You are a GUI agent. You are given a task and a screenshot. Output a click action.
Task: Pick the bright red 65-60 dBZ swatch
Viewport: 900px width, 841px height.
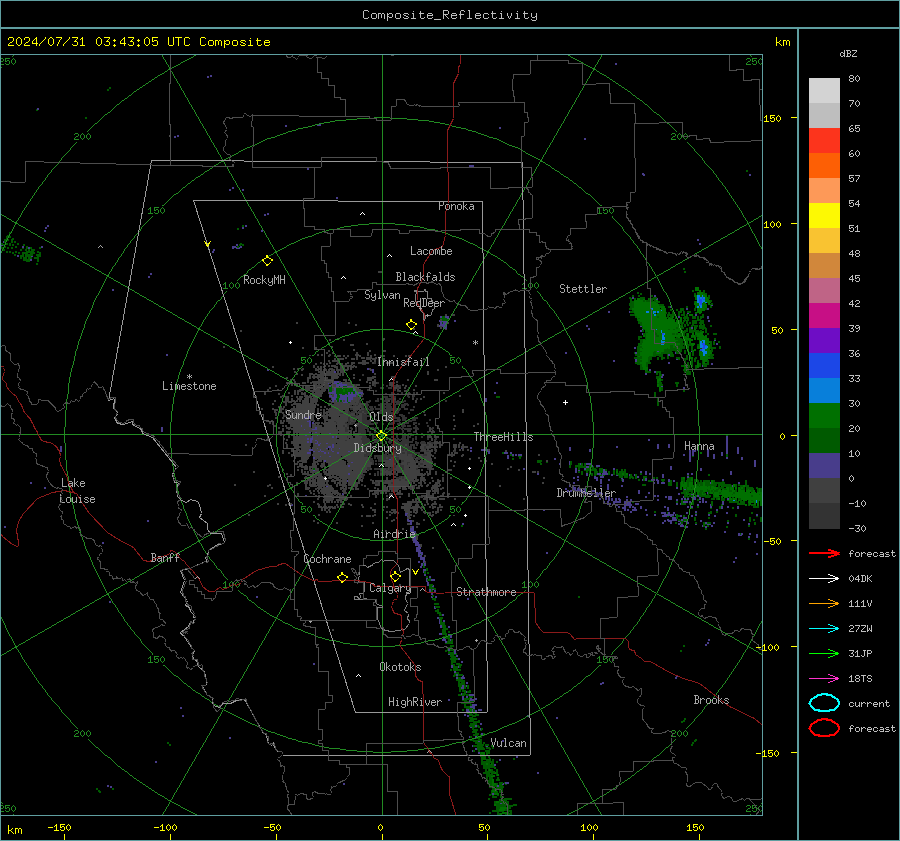coord(824,141)
